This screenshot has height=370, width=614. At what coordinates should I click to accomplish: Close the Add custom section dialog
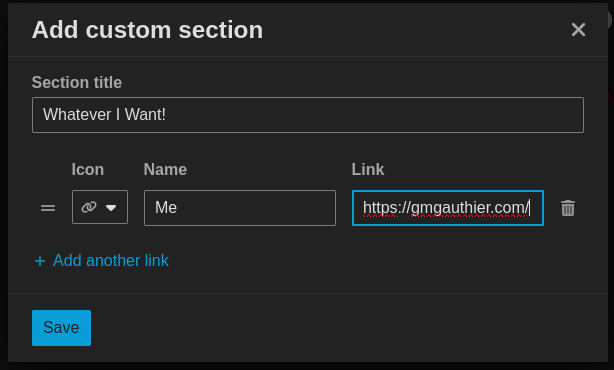578,30
